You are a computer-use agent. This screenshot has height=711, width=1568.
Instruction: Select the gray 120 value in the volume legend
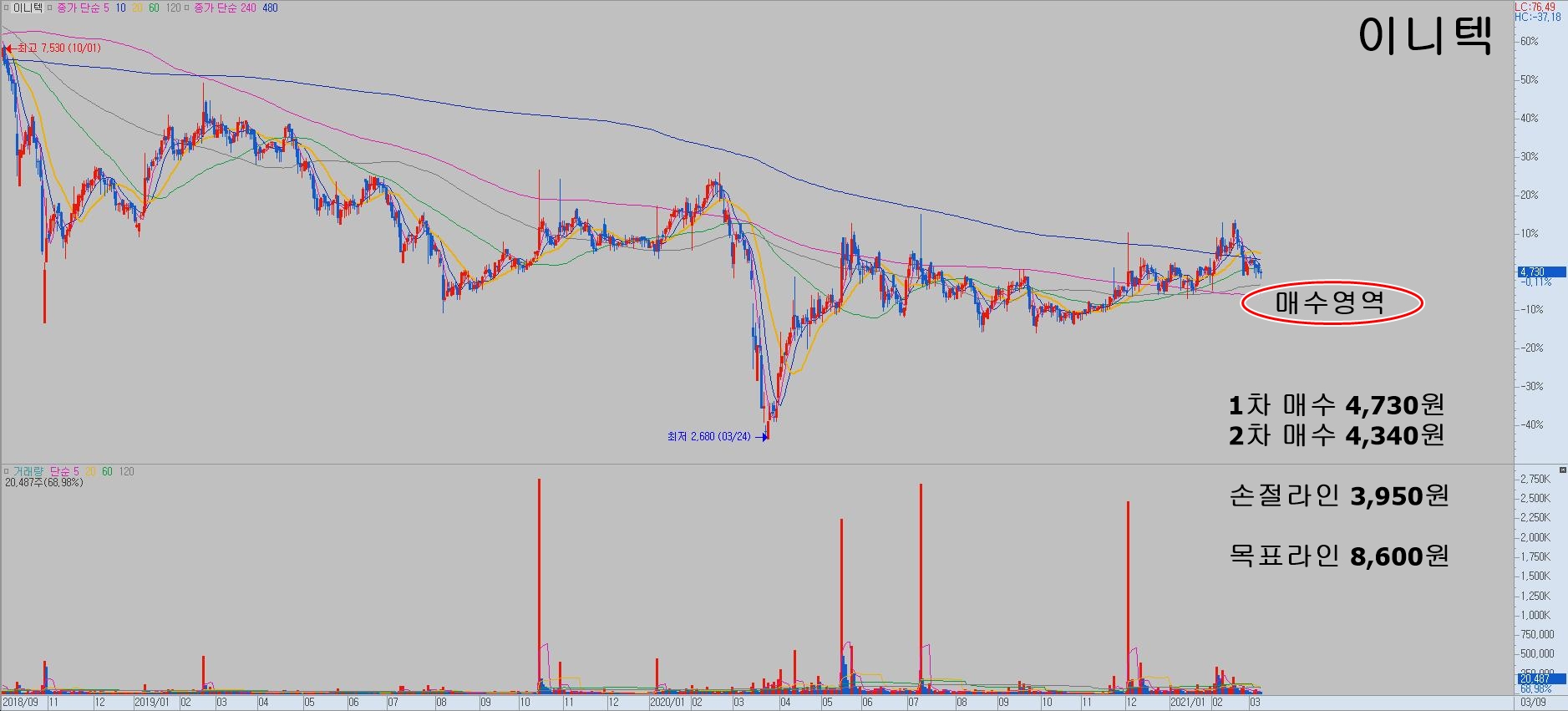(x=126, y=471)
